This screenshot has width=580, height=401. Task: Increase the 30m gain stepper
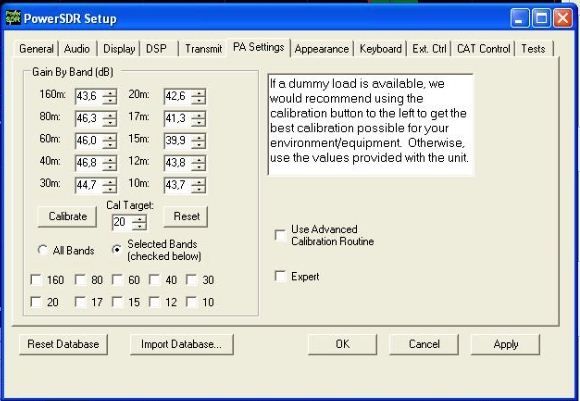110,181
